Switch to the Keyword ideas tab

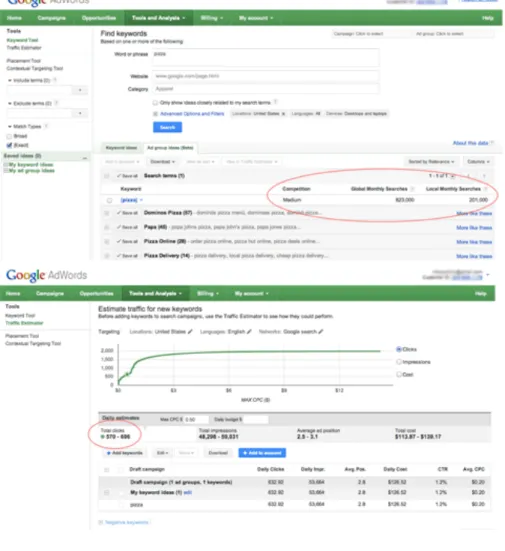click(x=121, y=148)
